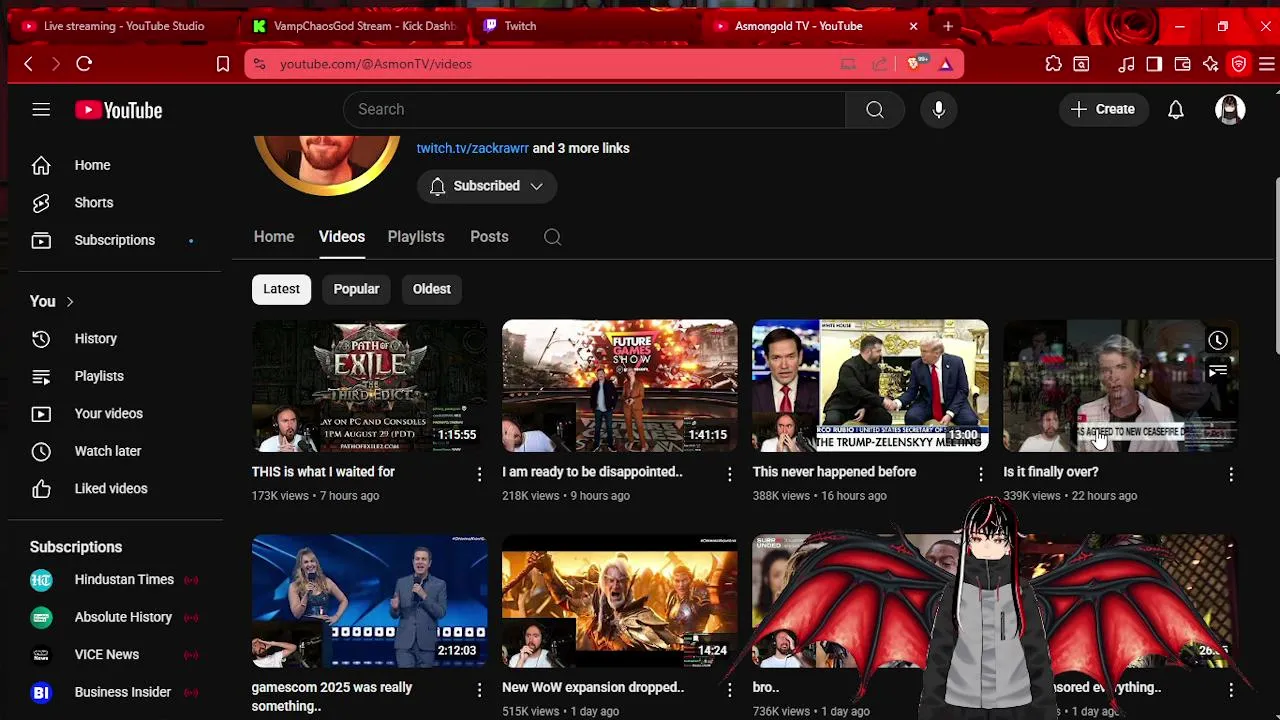
Task: Add Is it finally over? to Watch later
Action: tap(1217, 341)
